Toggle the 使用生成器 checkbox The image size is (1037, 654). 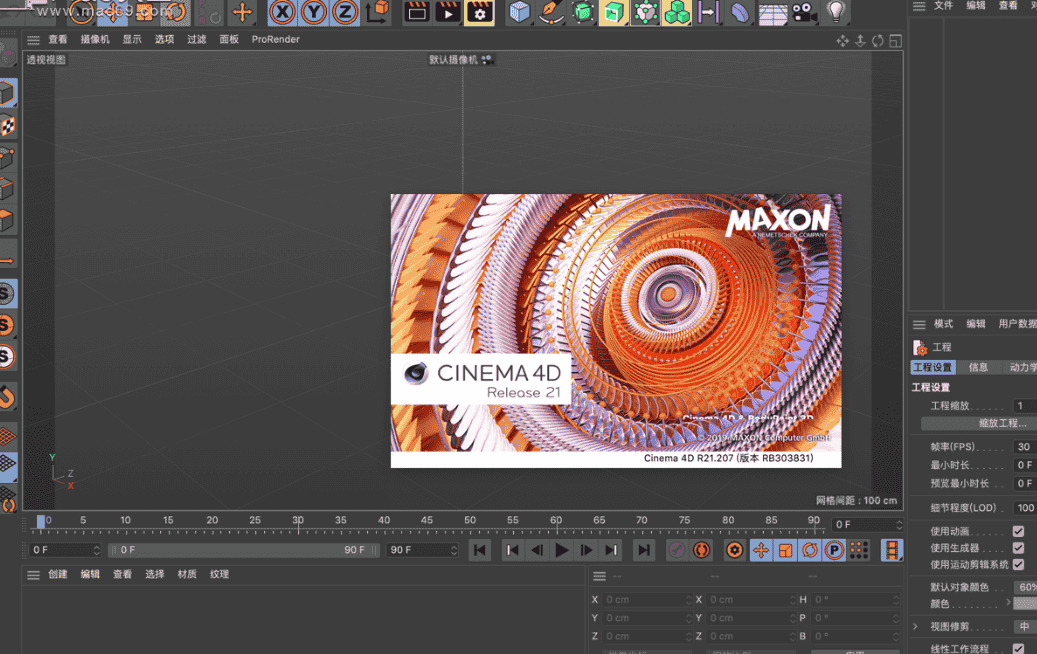pos(1018,548)
